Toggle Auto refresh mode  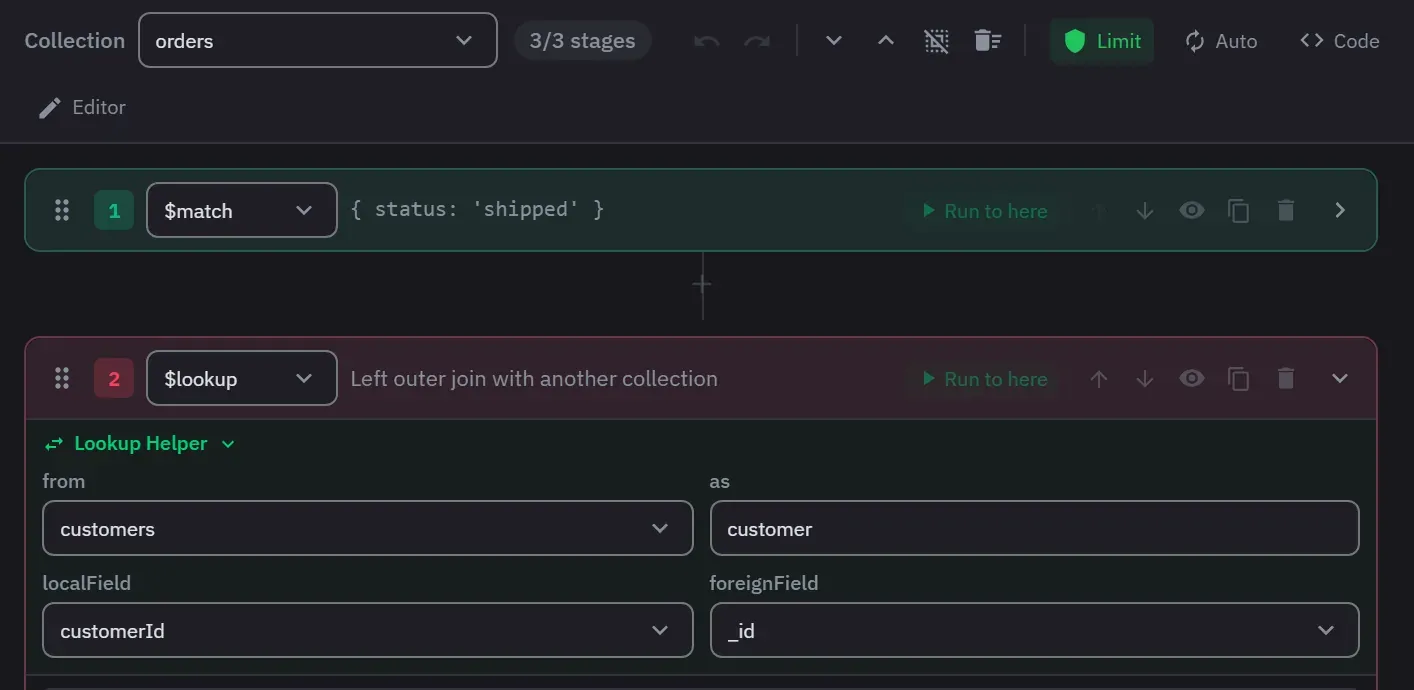point(1221,41)
